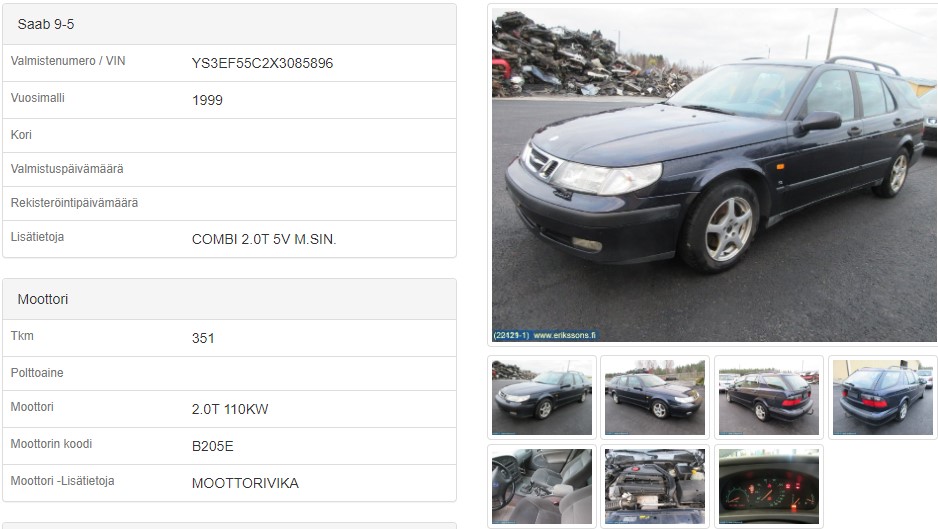Click the Tkm value 351
The height and width of the screenshot is (529, 938).
(x=203, y=339)
